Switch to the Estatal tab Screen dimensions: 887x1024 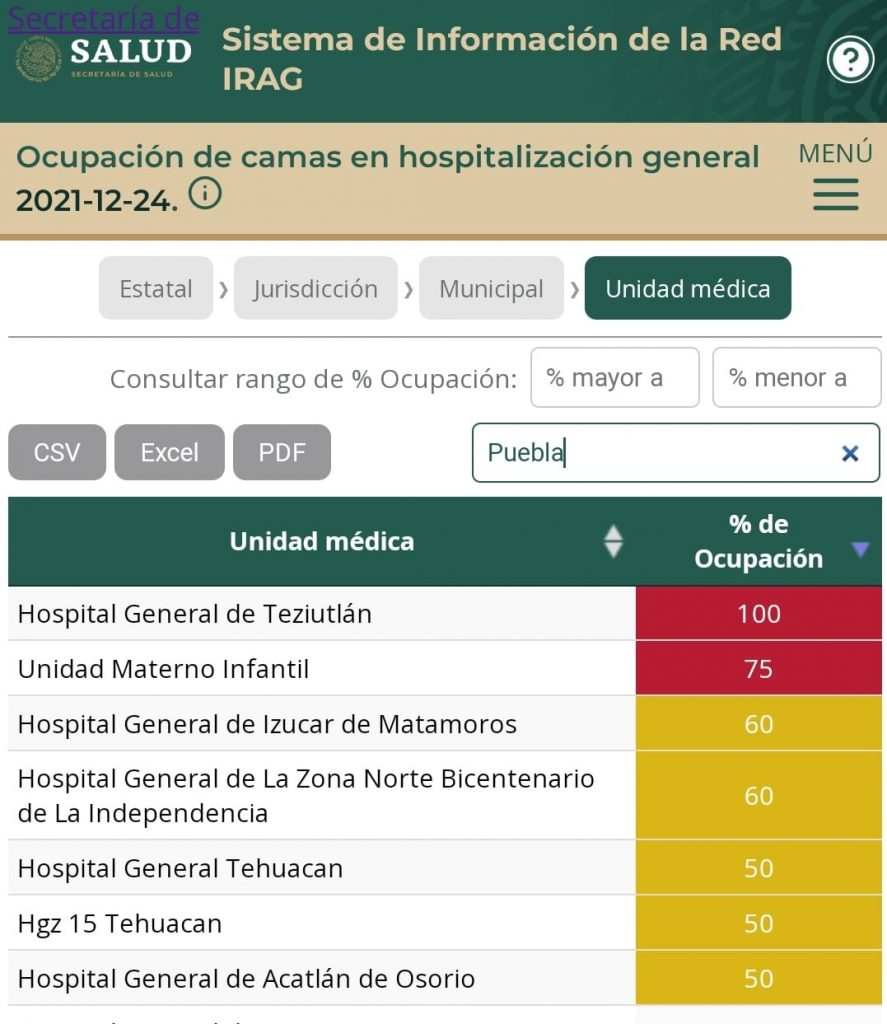pos(156,289)
